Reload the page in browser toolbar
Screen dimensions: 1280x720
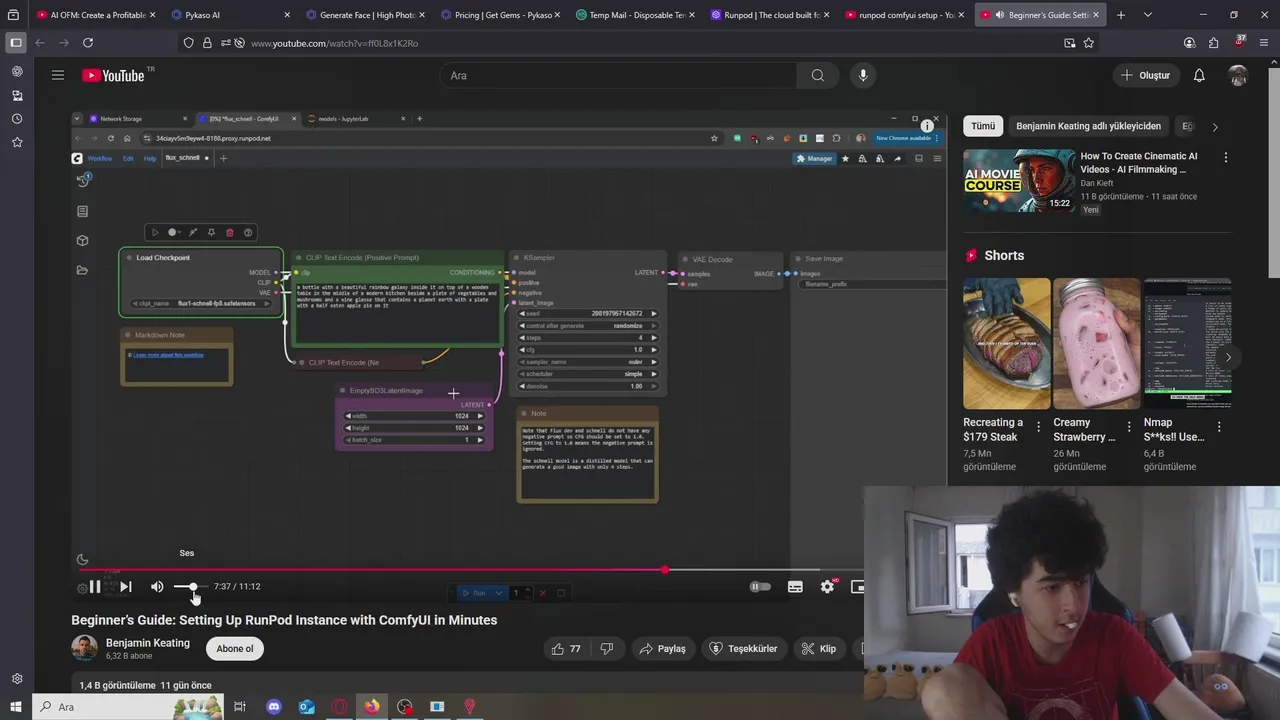[x=88, y=43]
